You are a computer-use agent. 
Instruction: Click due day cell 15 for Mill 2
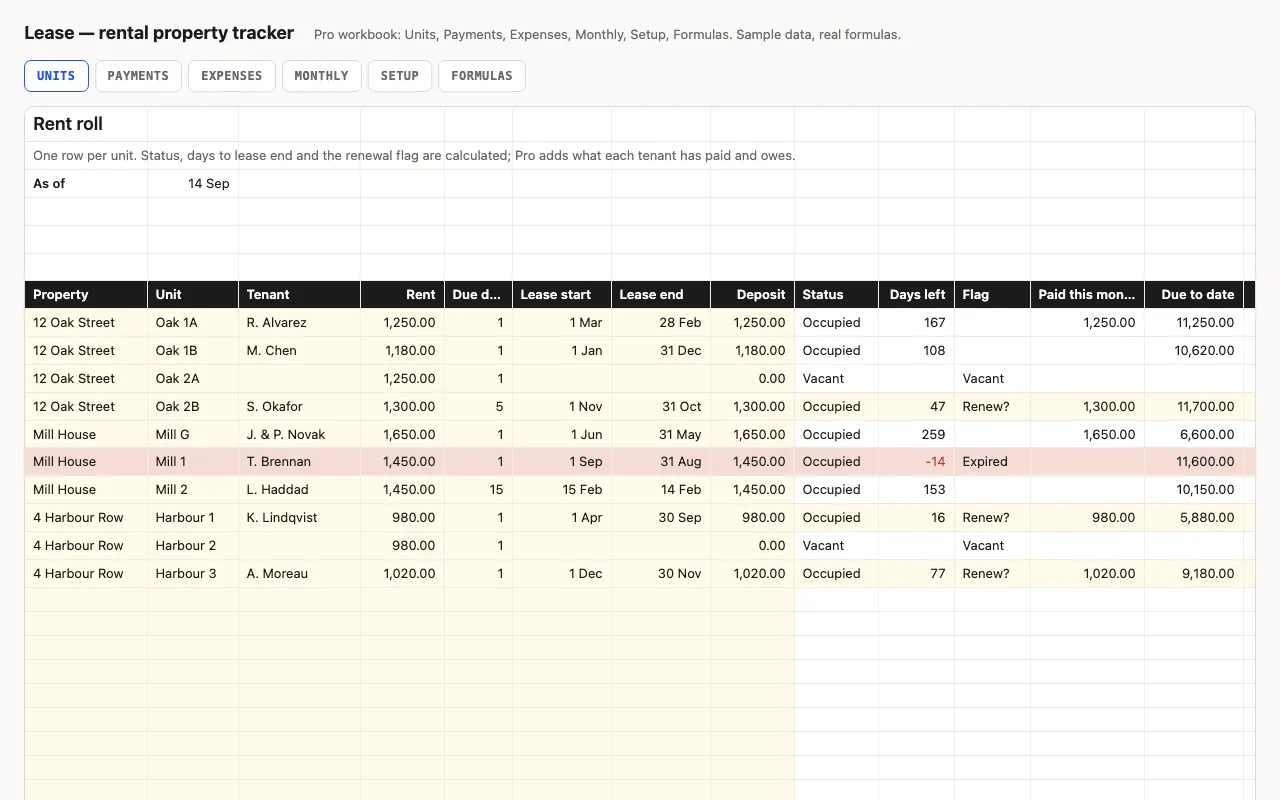tap(478, 490)
